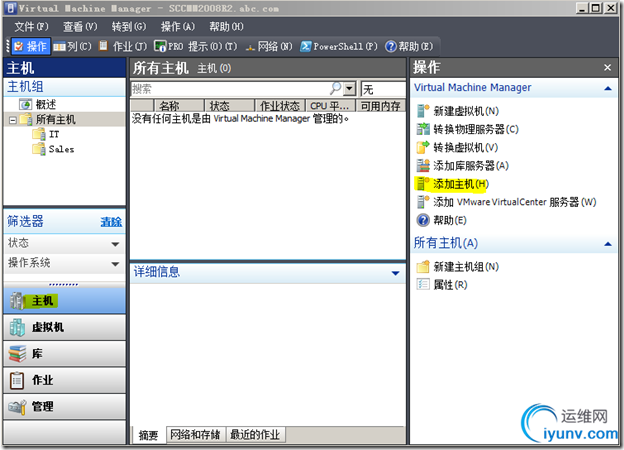Click 添加主机(H) action

coord(452,184)
